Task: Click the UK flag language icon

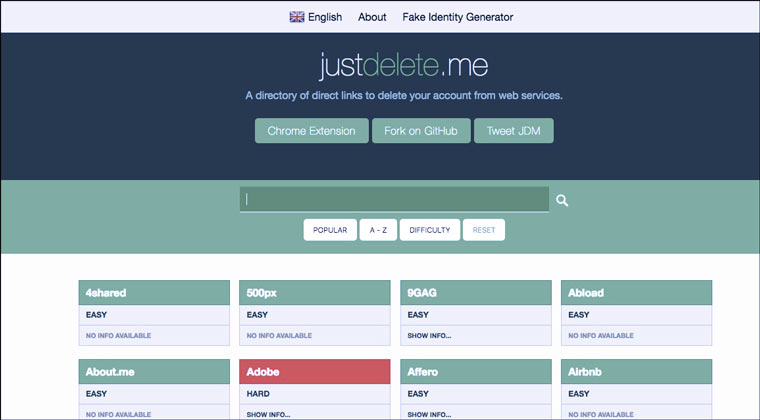Action: tap(297, 17)
